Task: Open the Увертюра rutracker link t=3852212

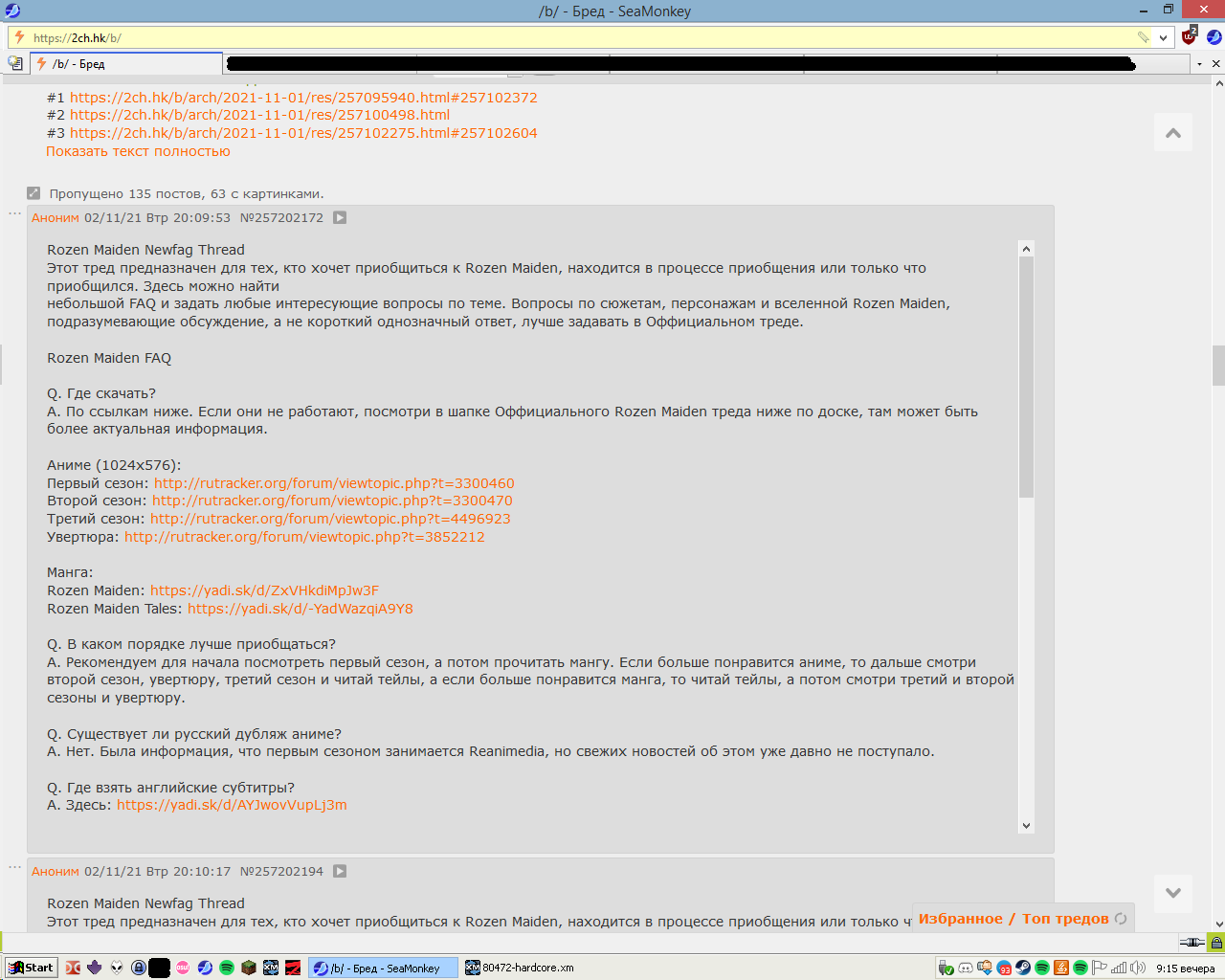Action: (304, 537)
